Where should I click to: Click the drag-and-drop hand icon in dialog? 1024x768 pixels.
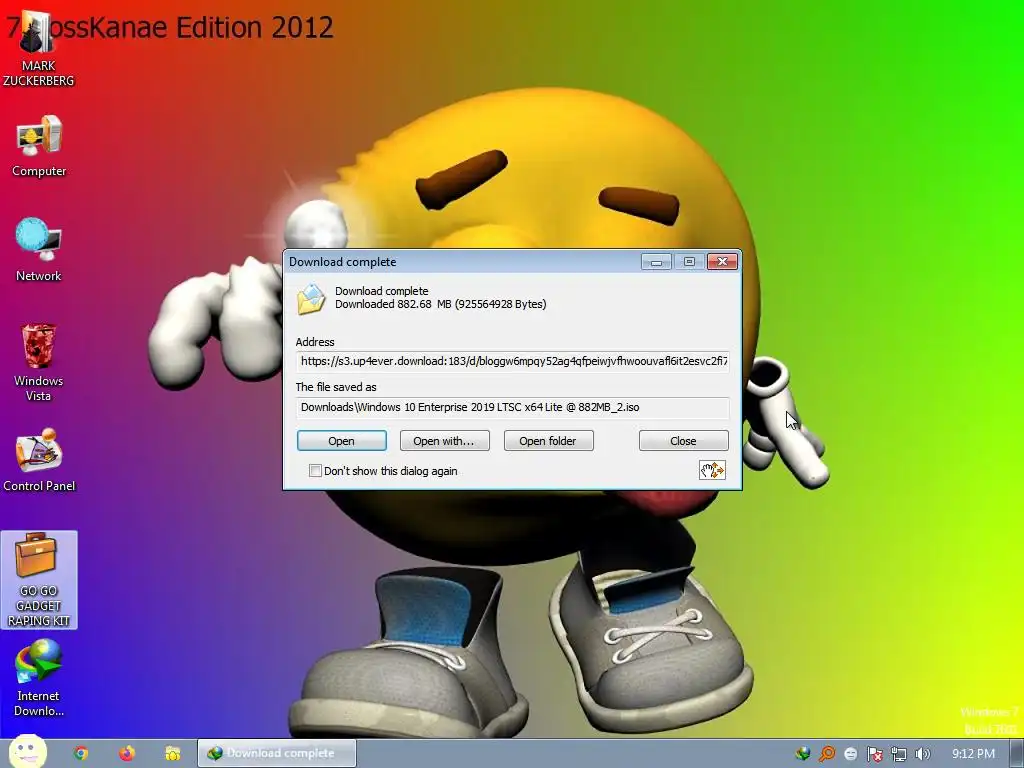[x=712, y=470]
